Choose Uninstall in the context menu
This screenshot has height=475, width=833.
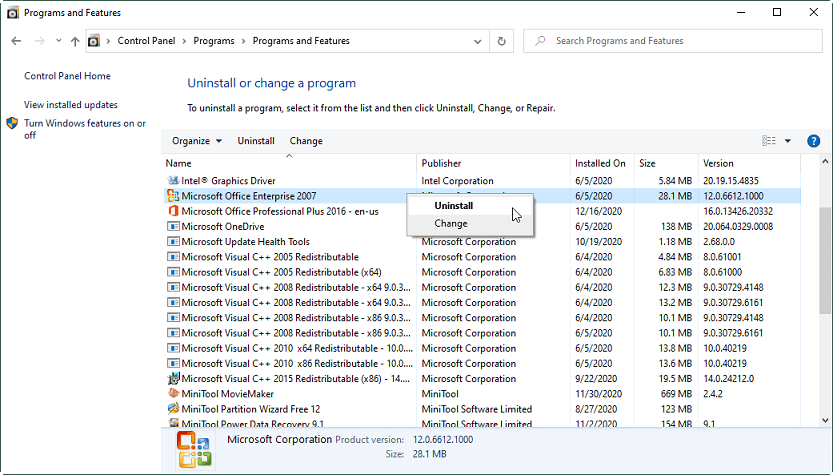pyautogui.click(x=453, y=205)
